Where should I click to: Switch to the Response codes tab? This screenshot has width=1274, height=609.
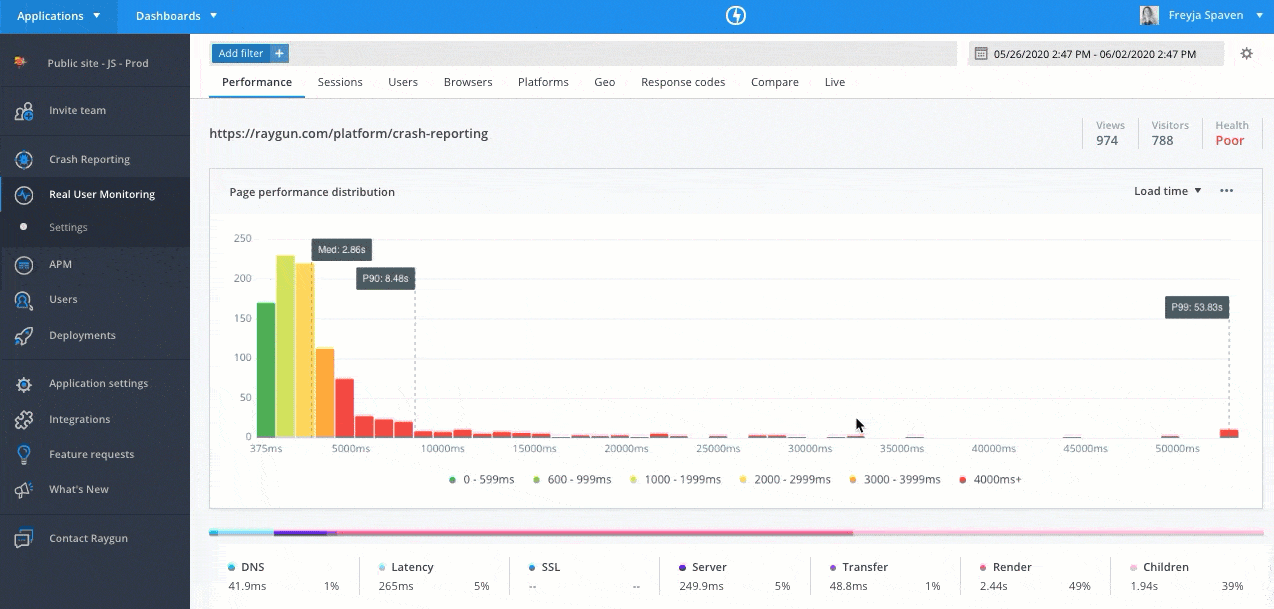pos(683,82)
